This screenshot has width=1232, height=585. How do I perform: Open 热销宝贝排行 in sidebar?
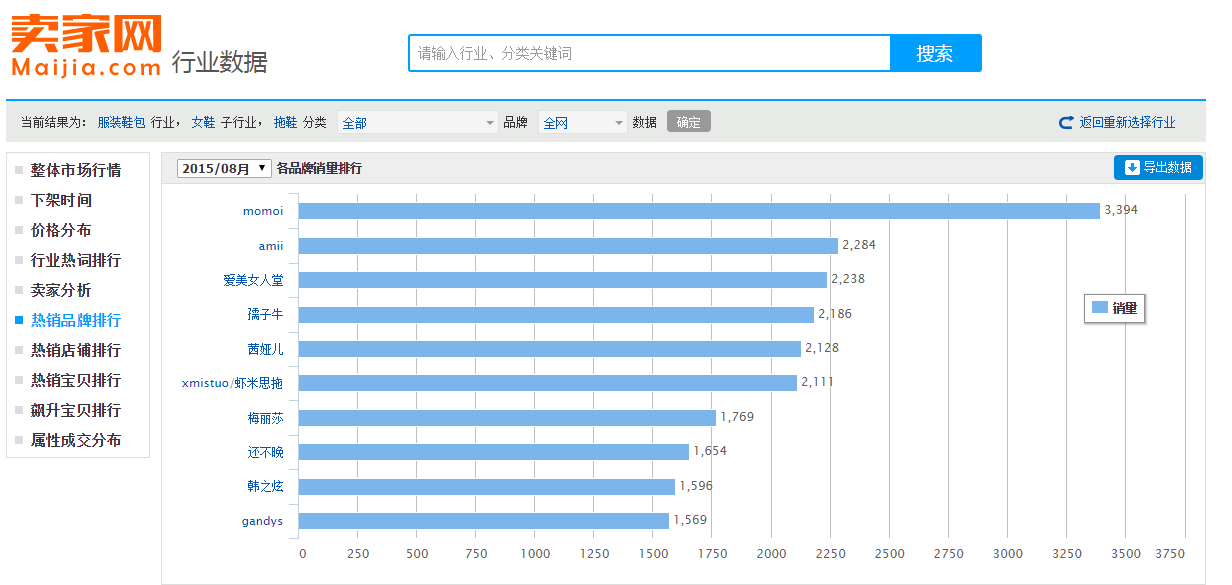tap(76, 380)
